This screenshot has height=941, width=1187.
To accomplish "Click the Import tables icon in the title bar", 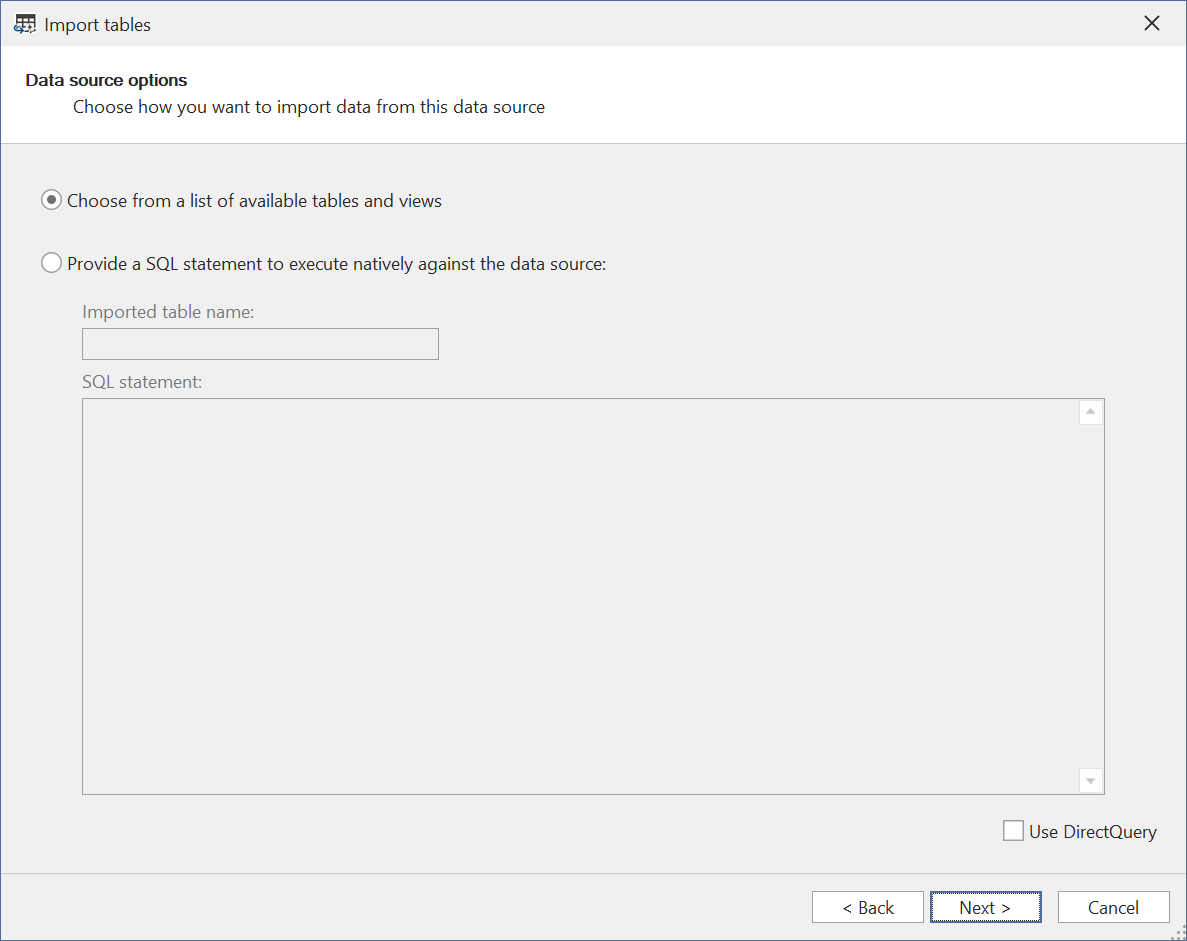I will (24, 22).
